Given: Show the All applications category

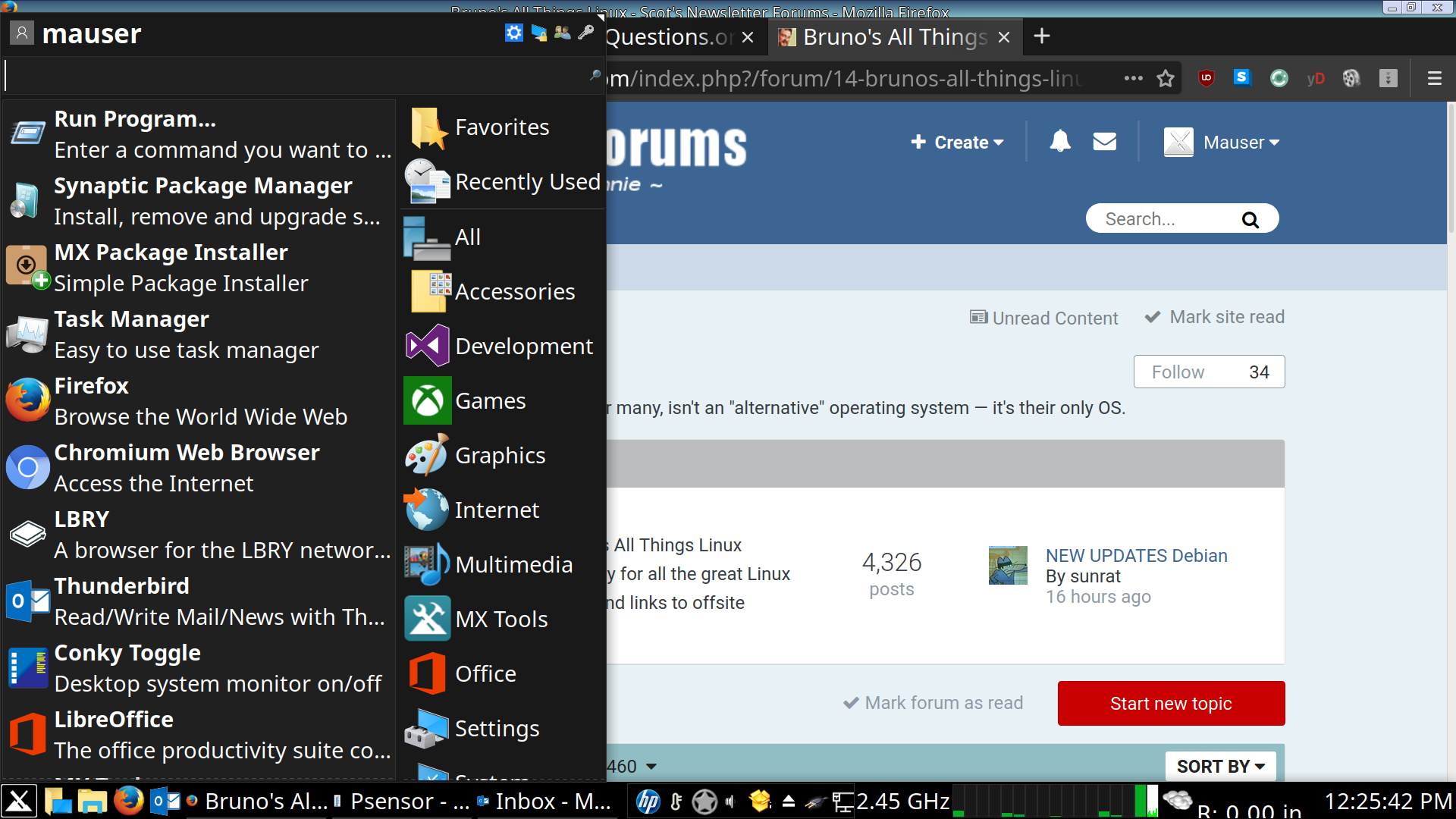Looking at the screenshot, I should click(502, 237).
